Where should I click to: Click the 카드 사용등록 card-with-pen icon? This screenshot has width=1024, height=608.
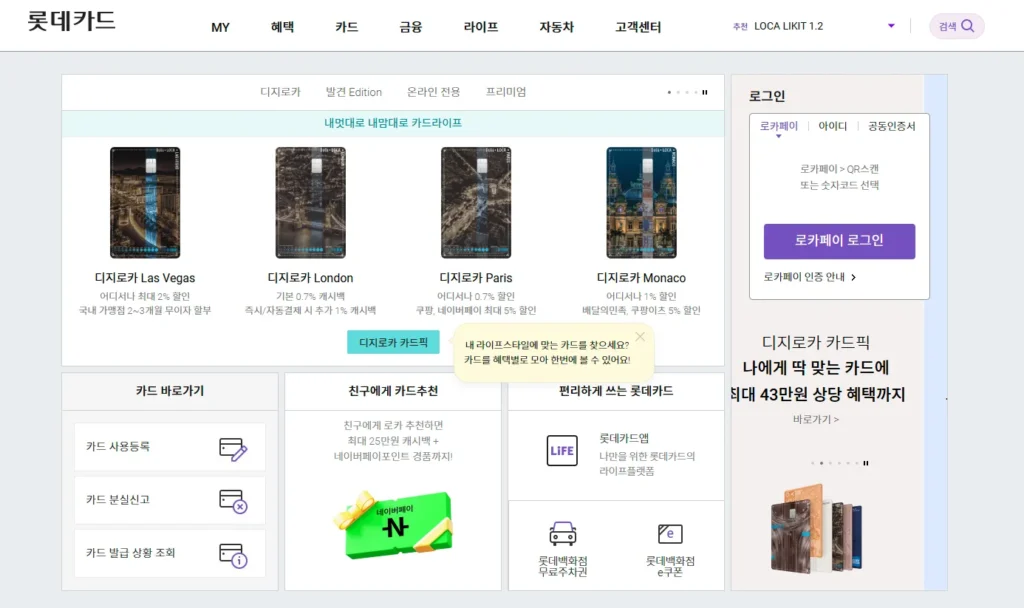[x=233, y=449]
